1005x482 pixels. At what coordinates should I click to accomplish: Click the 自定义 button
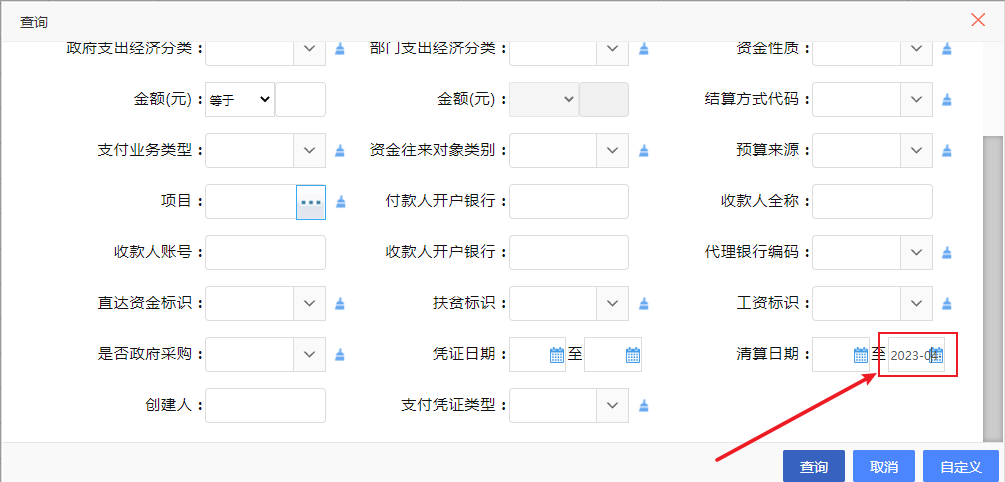click(960, 467)
